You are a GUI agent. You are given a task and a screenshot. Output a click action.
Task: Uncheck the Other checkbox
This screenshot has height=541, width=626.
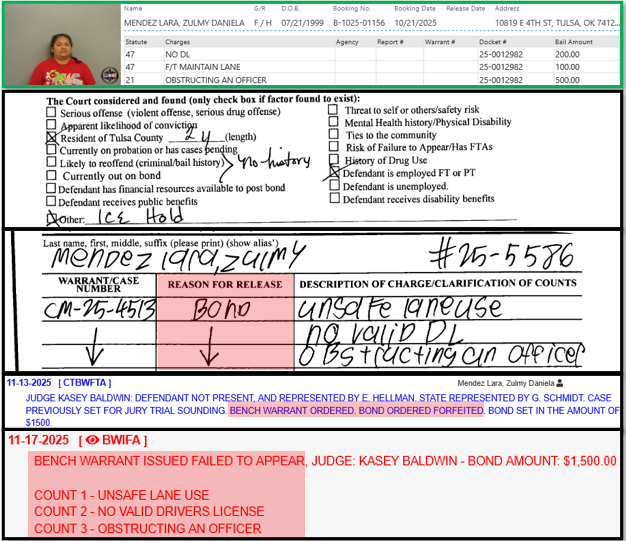click(52, 218)
